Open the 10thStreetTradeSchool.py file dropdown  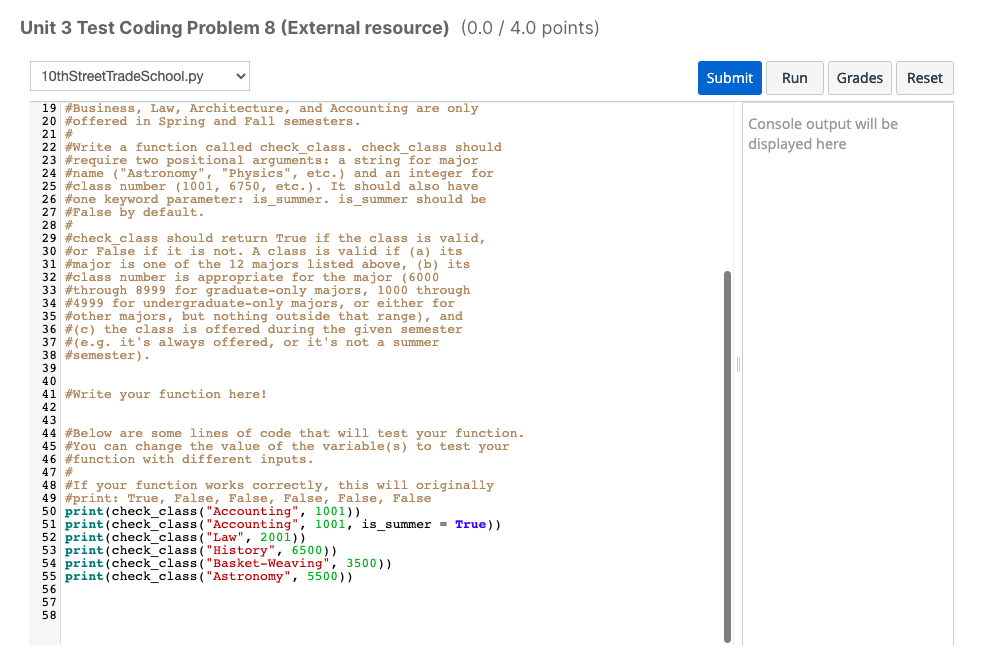tap(140, 76)
